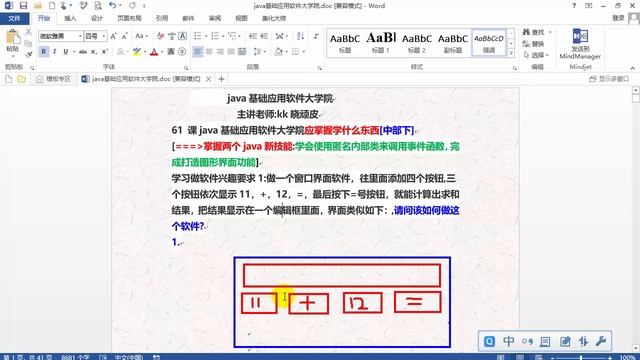The width and height of the screenshot is (640, 360).
Task: Click the 替换 Replace button
Action: tap(533, 44)
